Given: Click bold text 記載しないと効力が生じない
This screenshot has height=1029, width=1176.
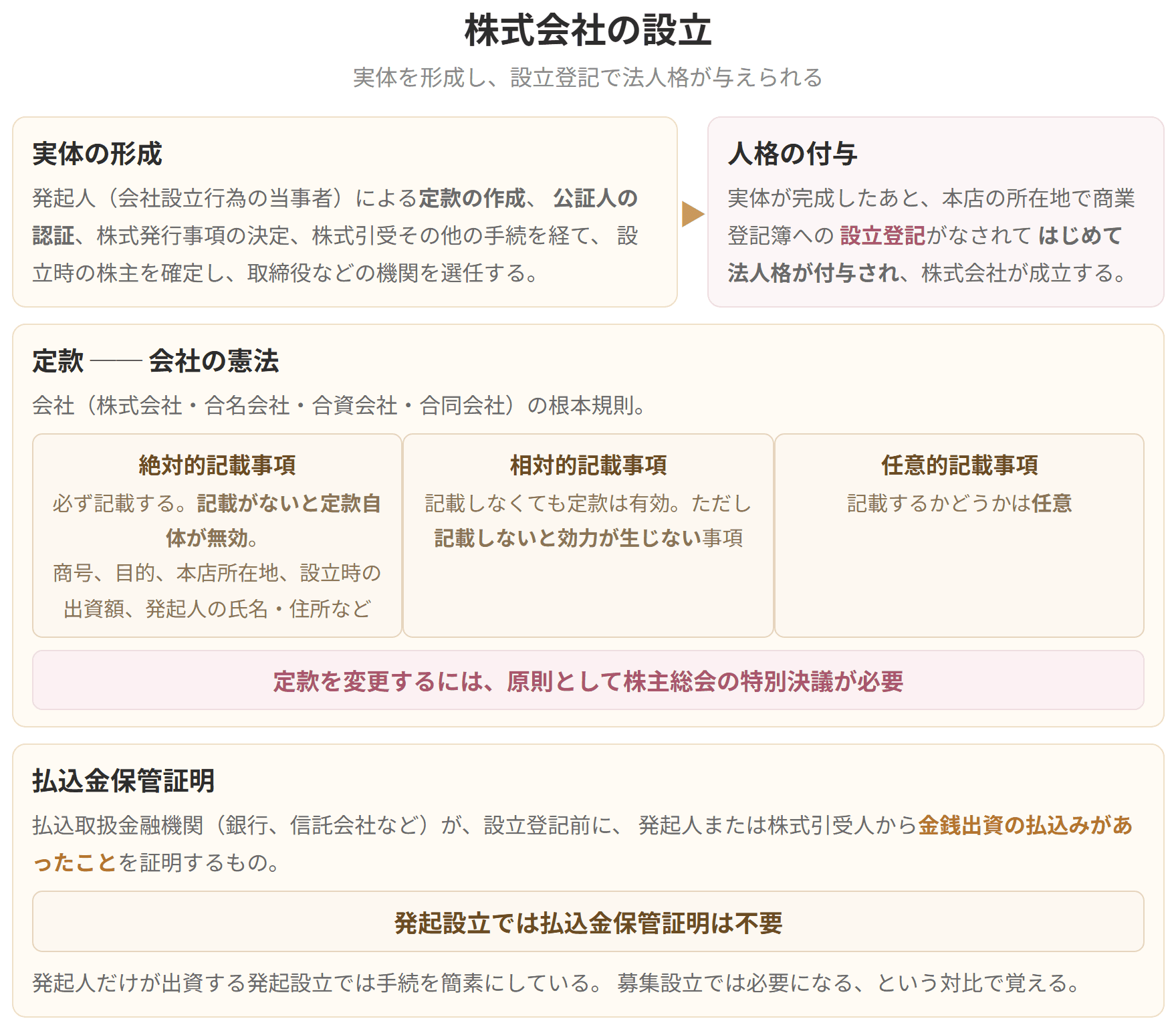Looking at the screenshot, I should coord(568,538).
